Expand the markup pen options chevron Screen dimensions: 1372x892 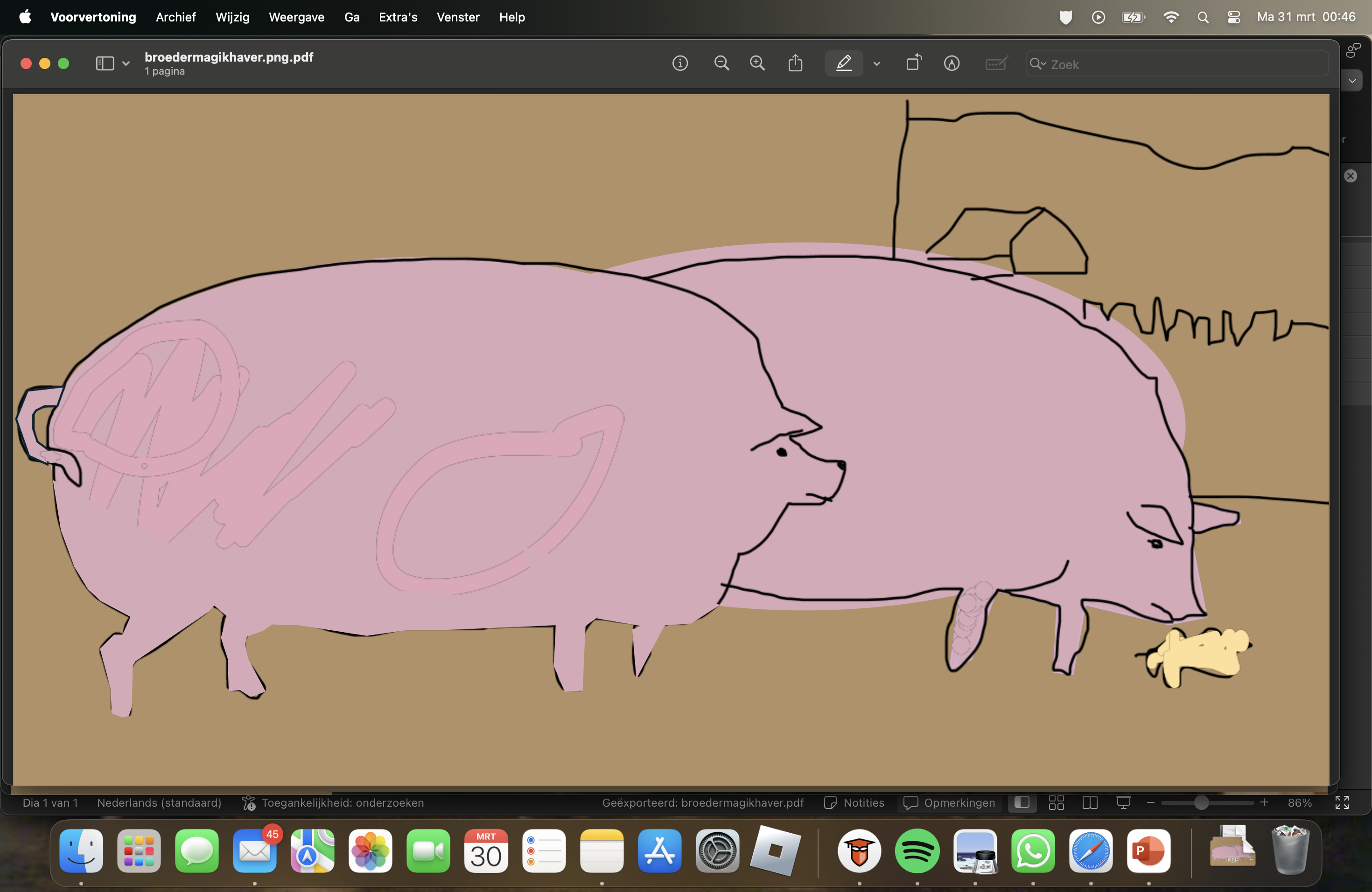pos(876,64)
